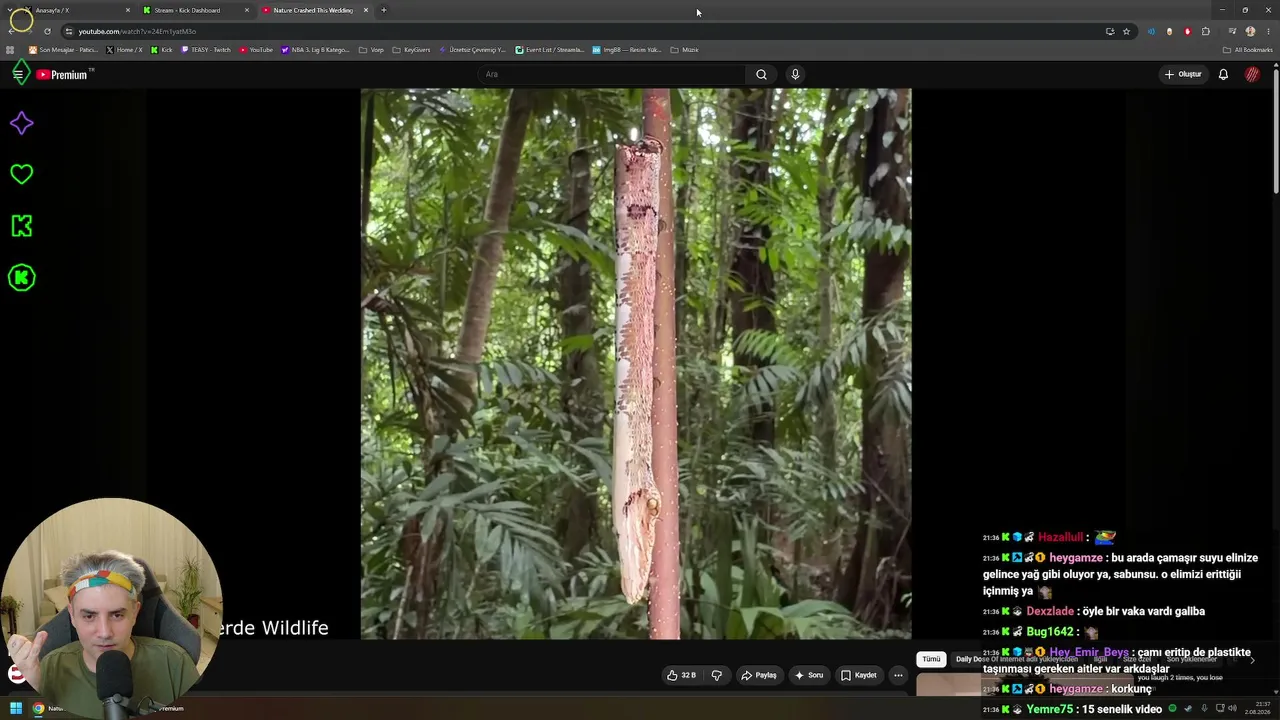This screenshot has width=1280, height=720.
Task: Click the microphone tray icon
Action: pos(1204,709)
